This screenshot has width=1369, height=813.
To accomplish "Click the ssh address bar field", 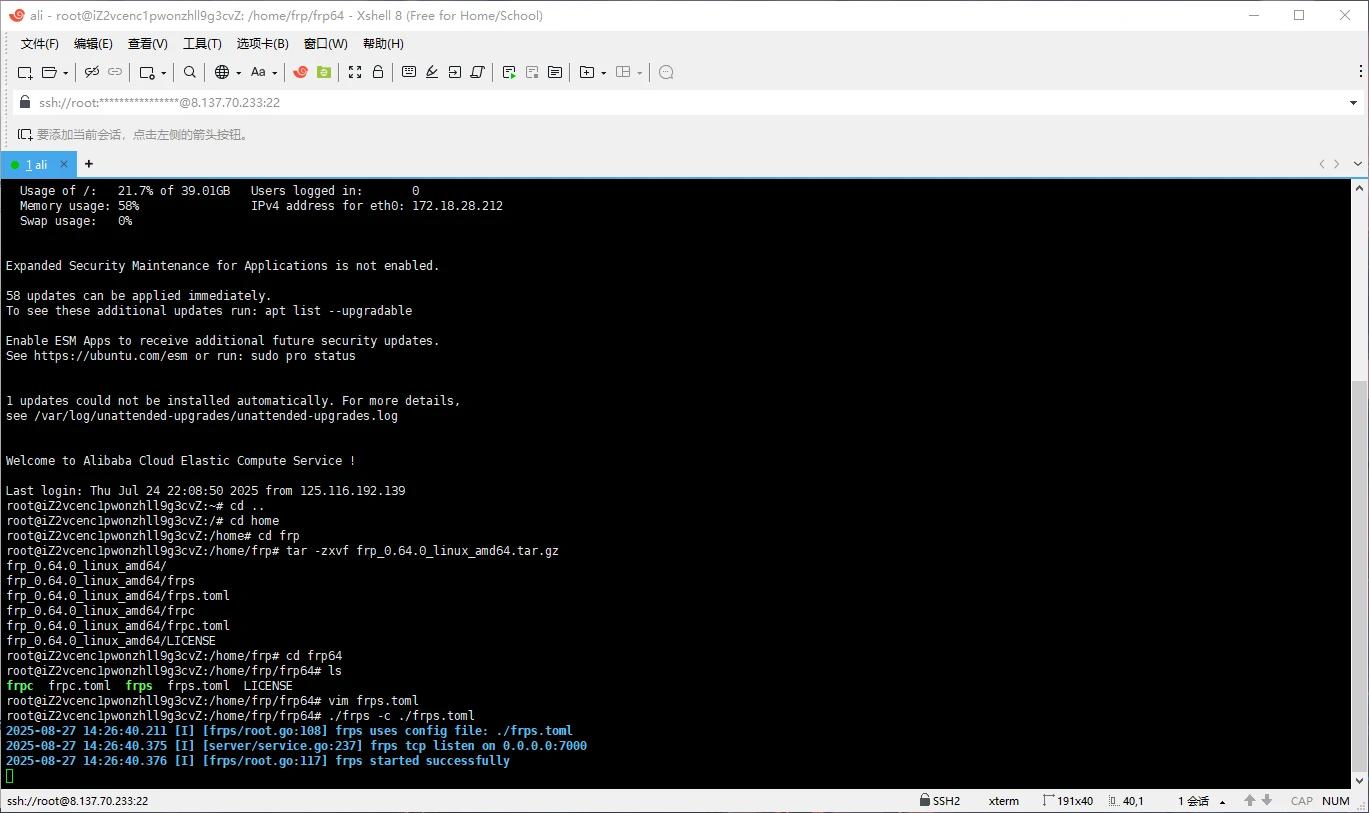I will (x=600, y=103).
